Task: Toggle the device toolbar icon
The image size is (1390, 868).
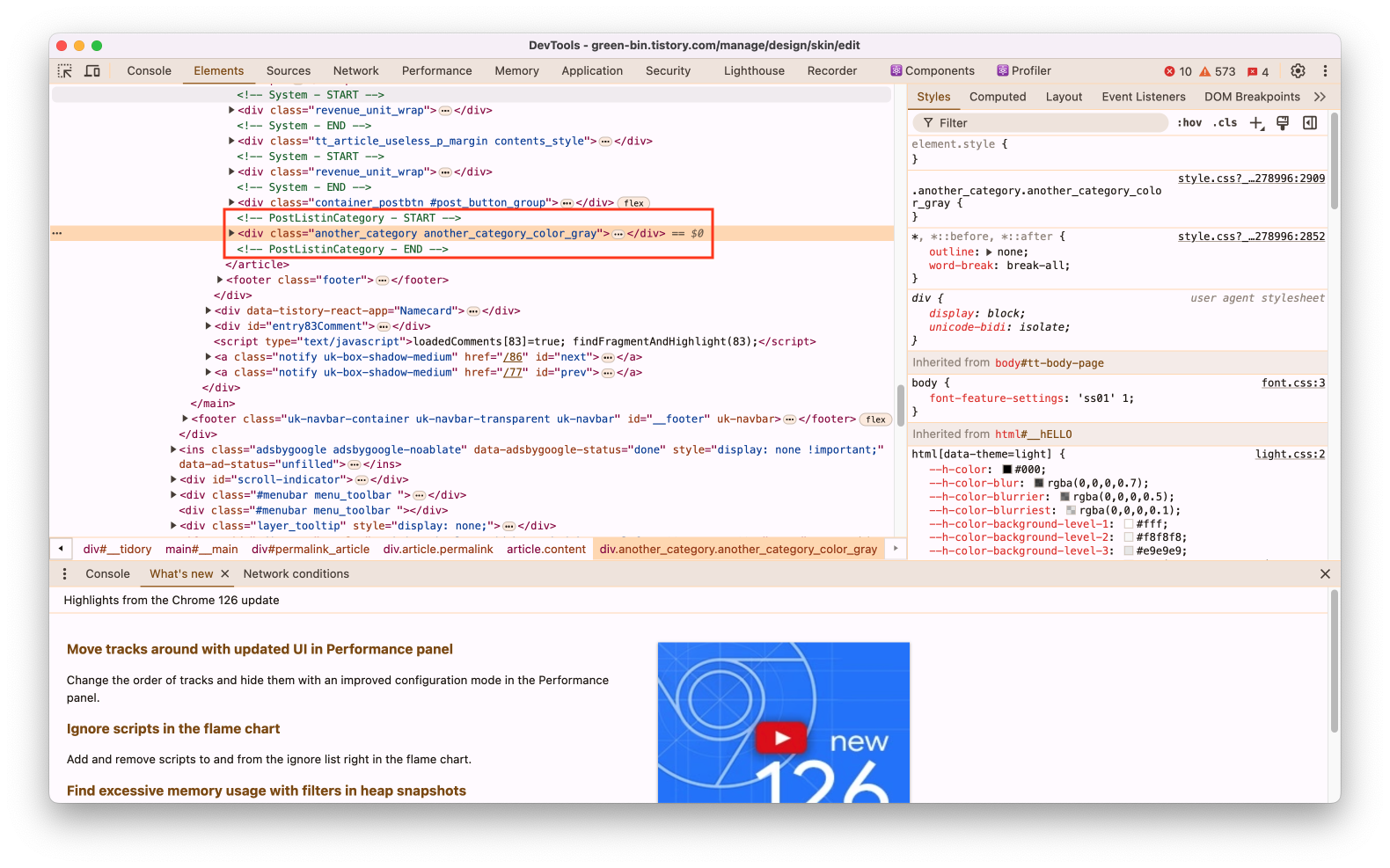Action: click(x=92, y=71)
